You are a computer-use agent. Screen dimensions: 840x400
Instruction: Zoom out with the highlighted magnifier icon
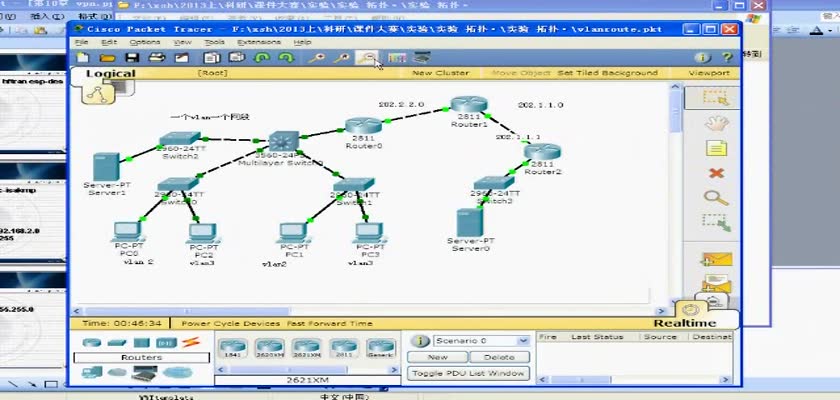(367, 57)
